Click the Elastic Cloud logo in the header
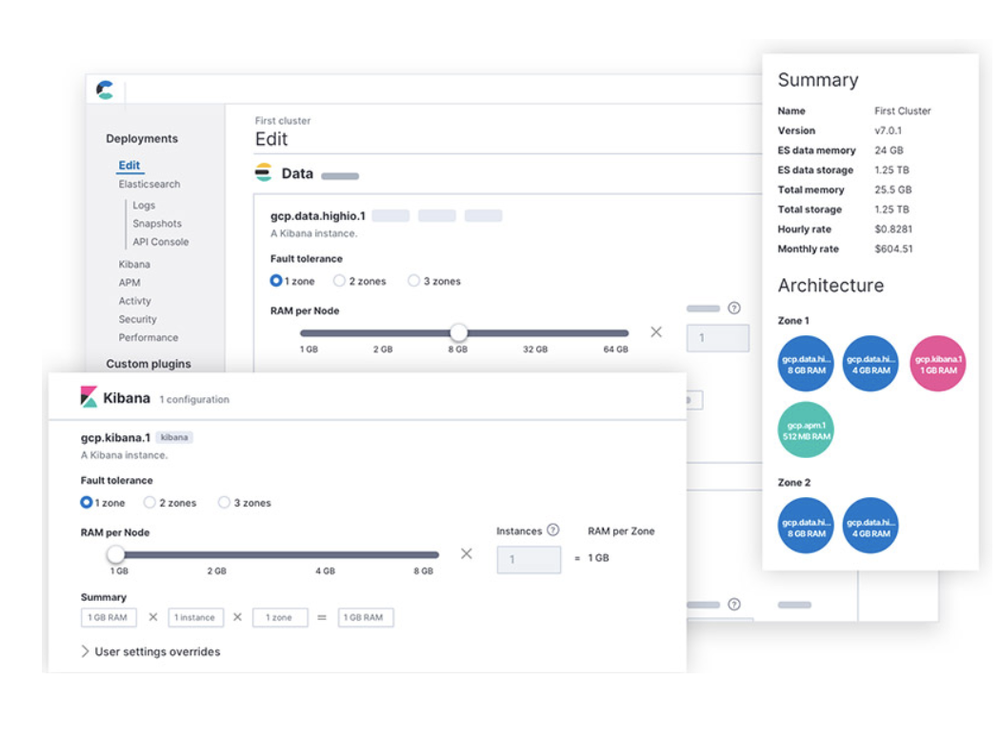This screenshot has height=739, width=1000. 105,90
